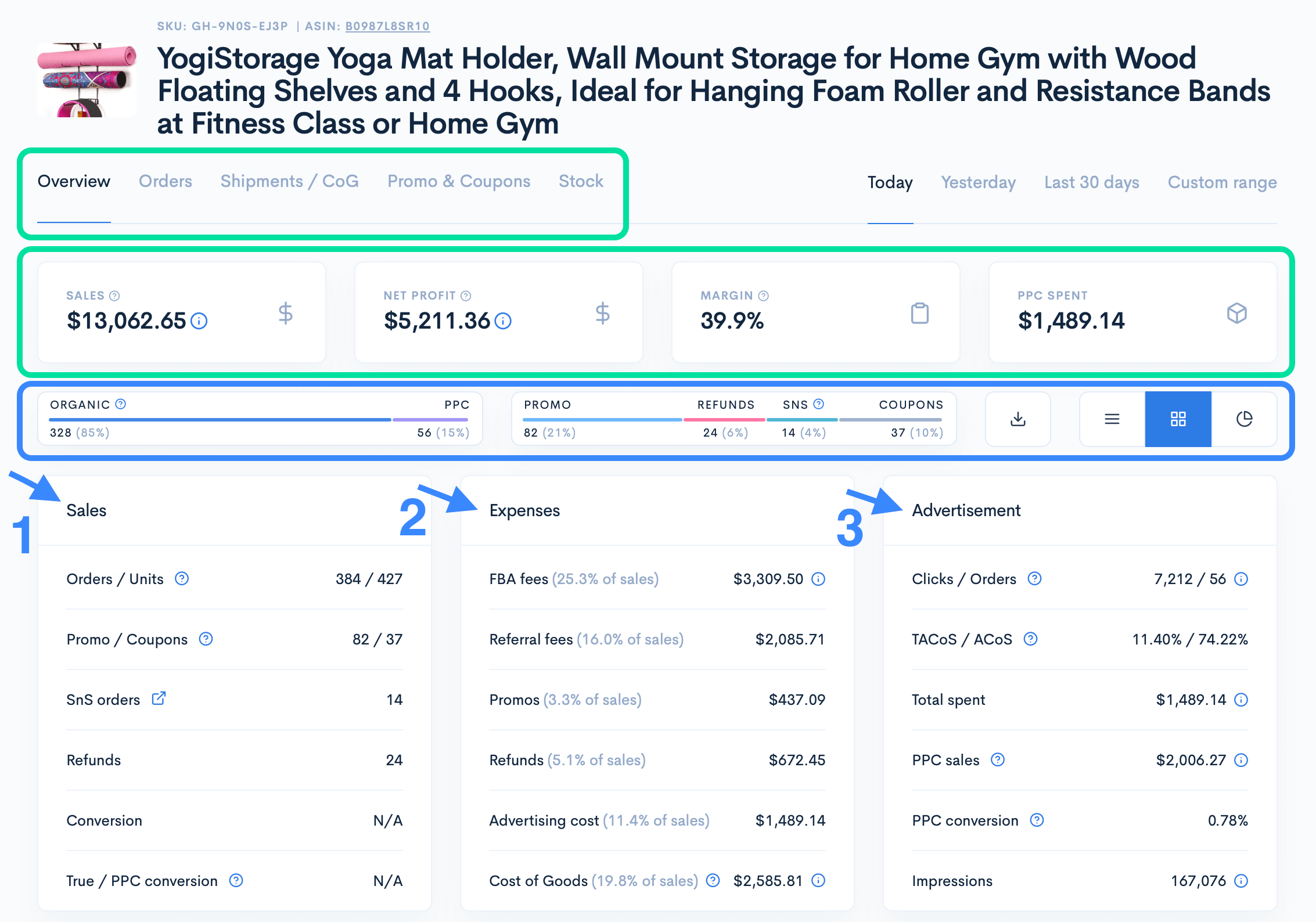Open the Orders tab
The image size is (1316, 922).
coord(165,181)
